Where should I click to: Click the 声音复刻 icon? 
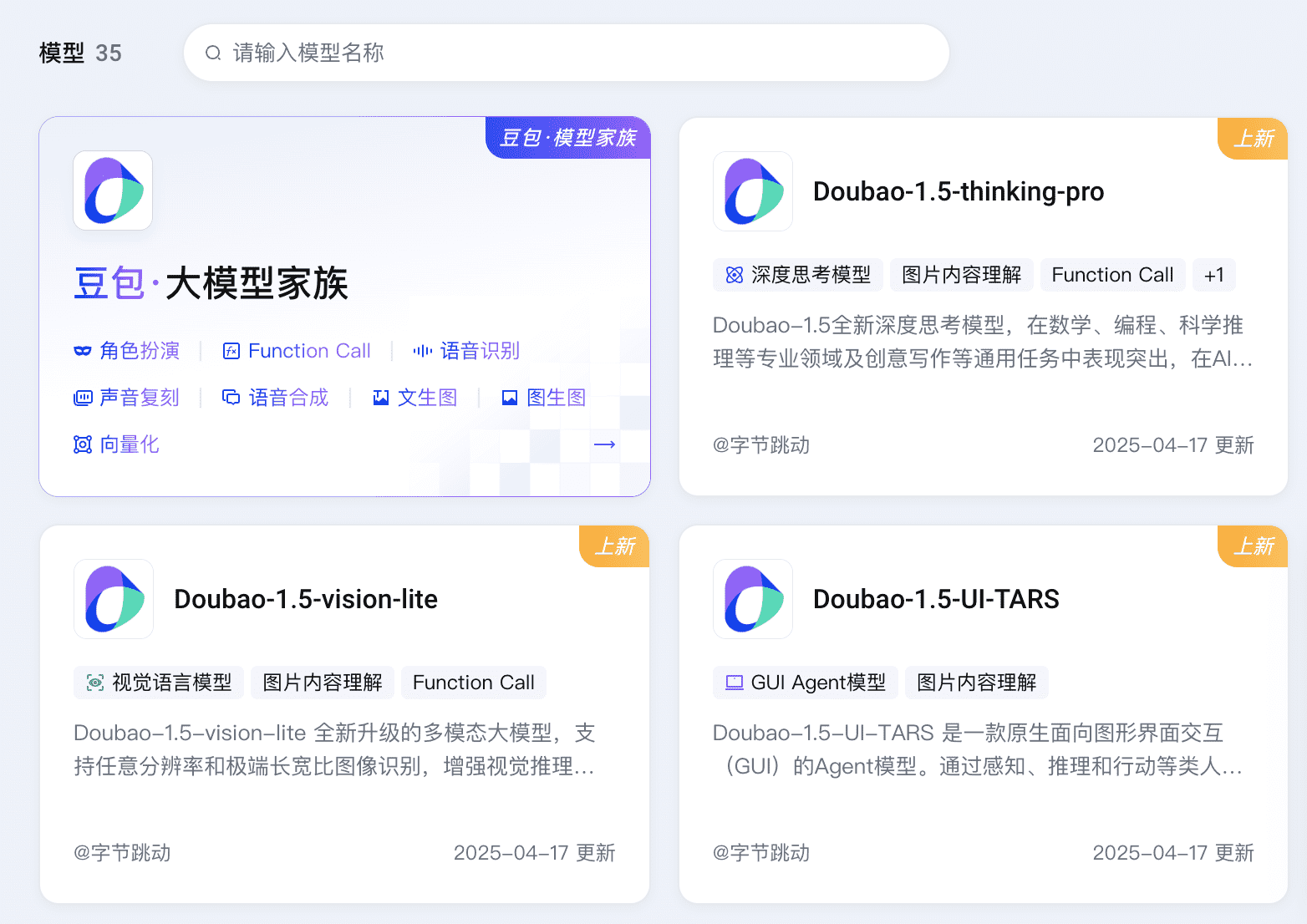(82, 398)
